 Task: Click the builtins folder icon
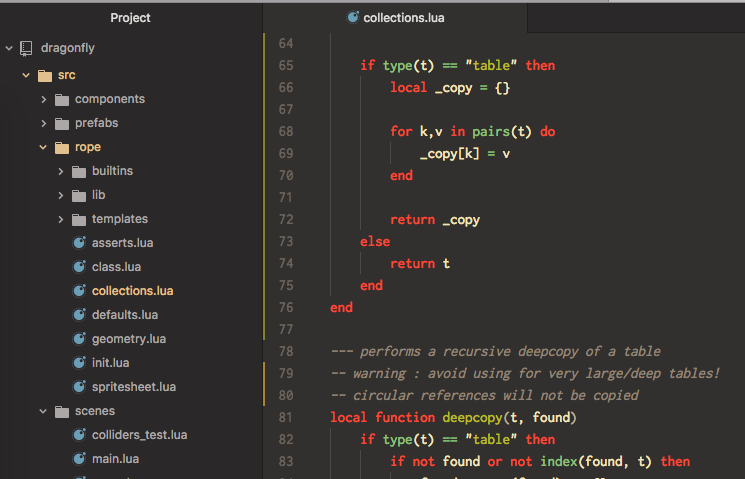point(79,172)
